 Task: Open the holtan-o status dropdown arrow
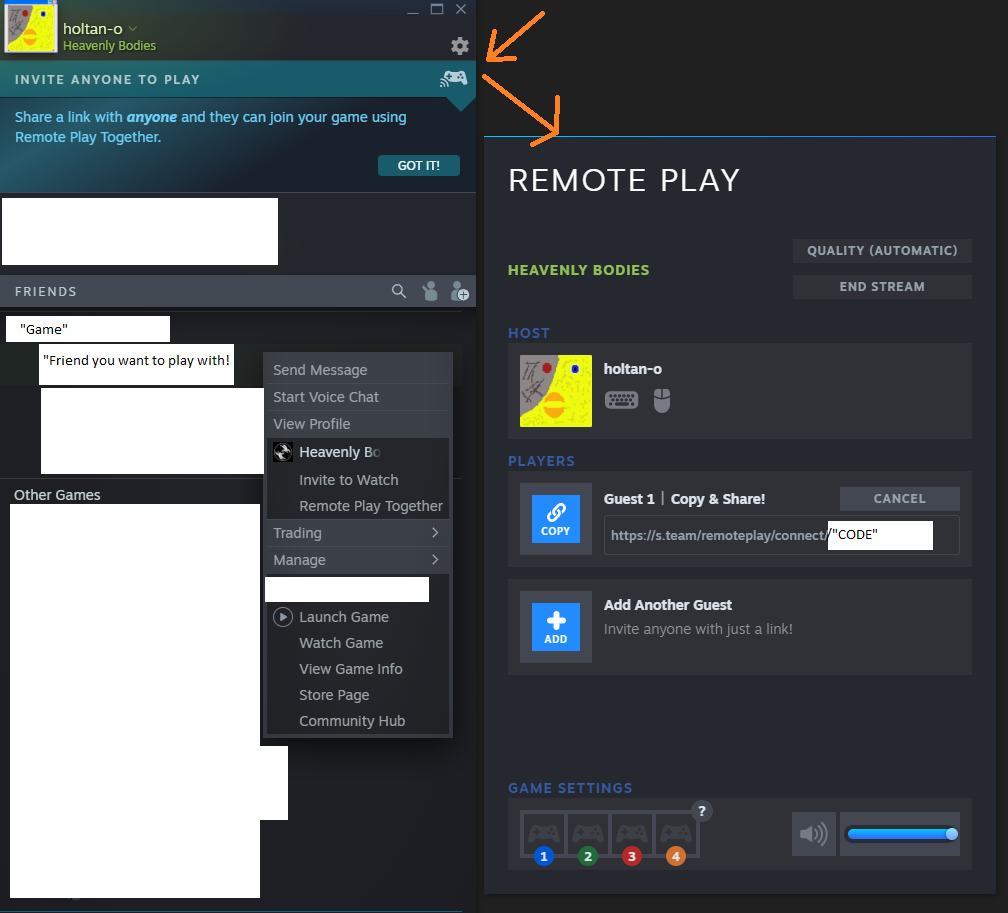click(133, 29)
